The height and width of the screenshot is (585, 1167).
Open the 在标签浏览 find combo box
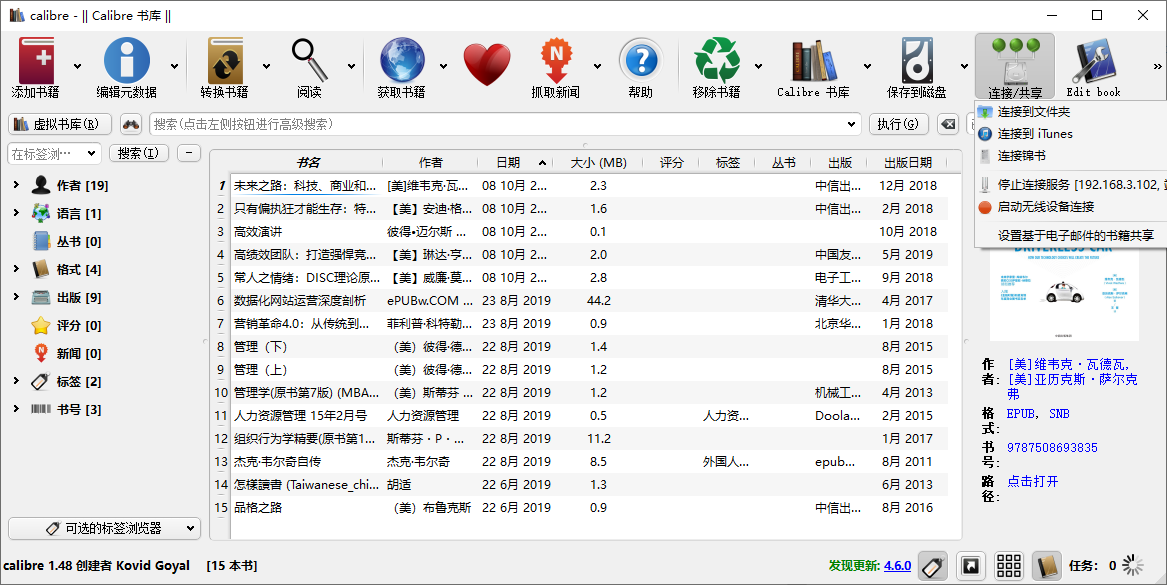(54, 153)
